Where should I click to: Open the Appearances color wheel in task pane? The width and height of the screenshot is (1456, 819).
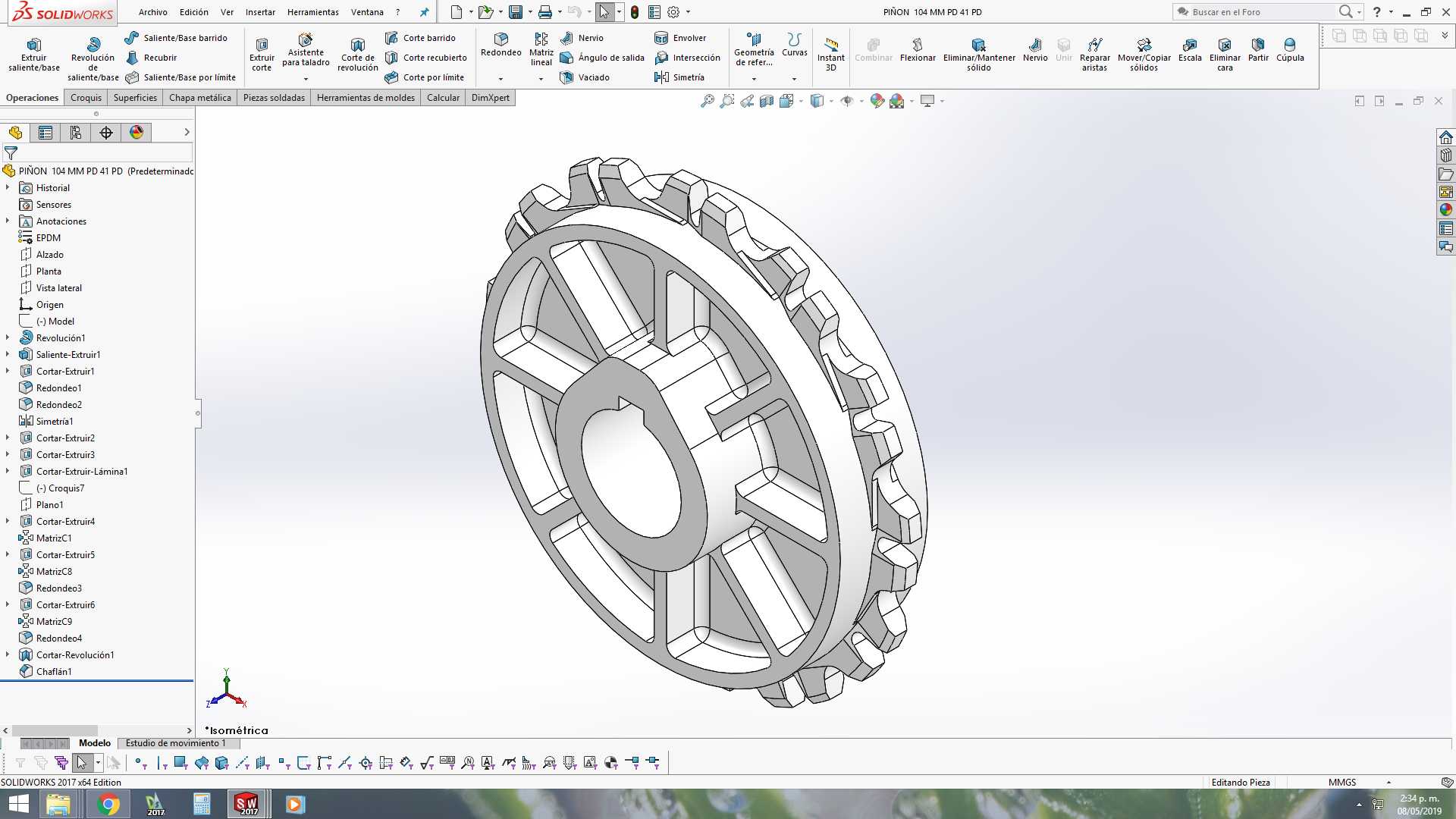pos(1446,210)
